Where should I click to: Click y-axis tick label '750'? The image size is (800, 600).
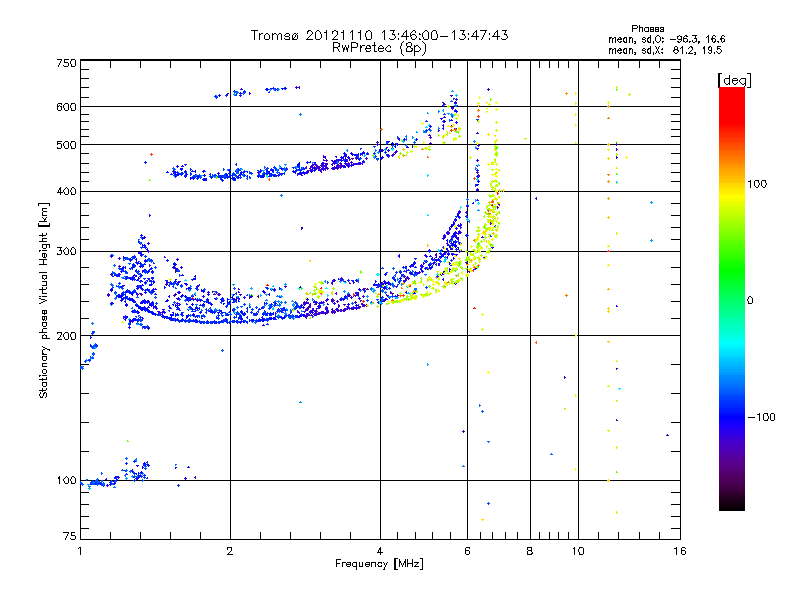tap(66, 63)
